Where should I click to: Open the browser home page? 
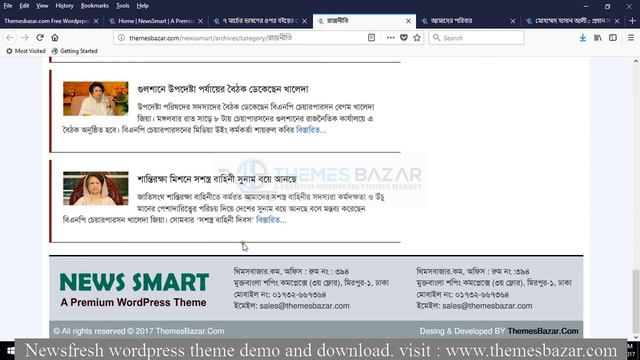point(55,38)
